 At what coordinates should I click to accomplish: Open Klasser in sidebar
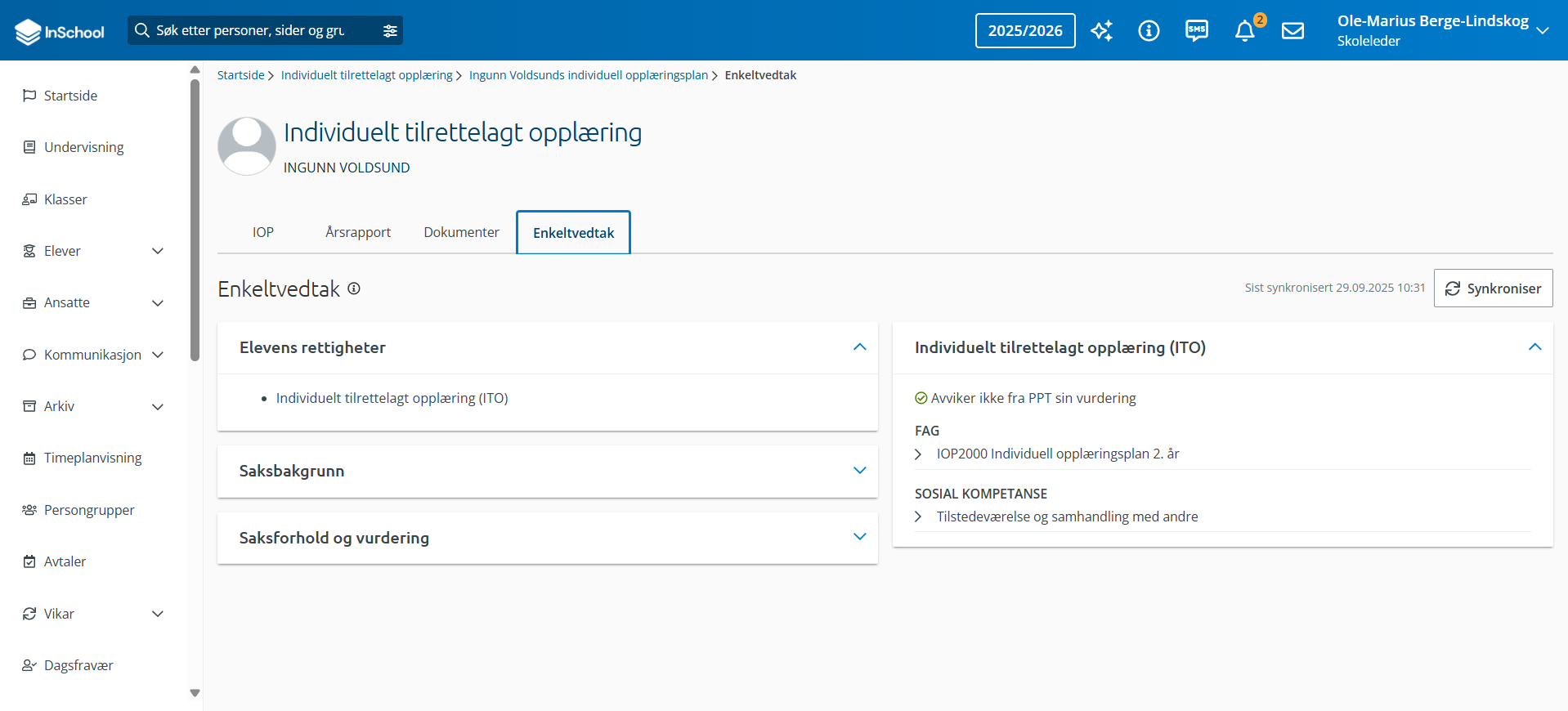(x=65, y=199)
